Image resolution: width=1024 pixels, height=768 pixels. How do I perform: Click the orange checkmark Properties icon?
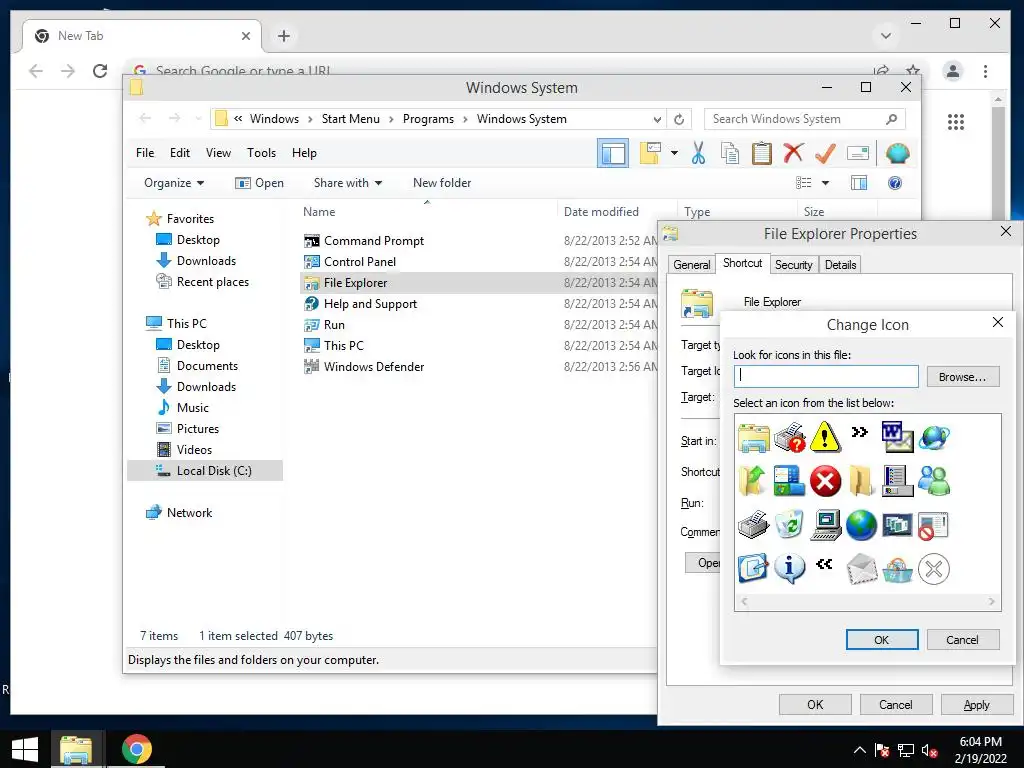825,153
